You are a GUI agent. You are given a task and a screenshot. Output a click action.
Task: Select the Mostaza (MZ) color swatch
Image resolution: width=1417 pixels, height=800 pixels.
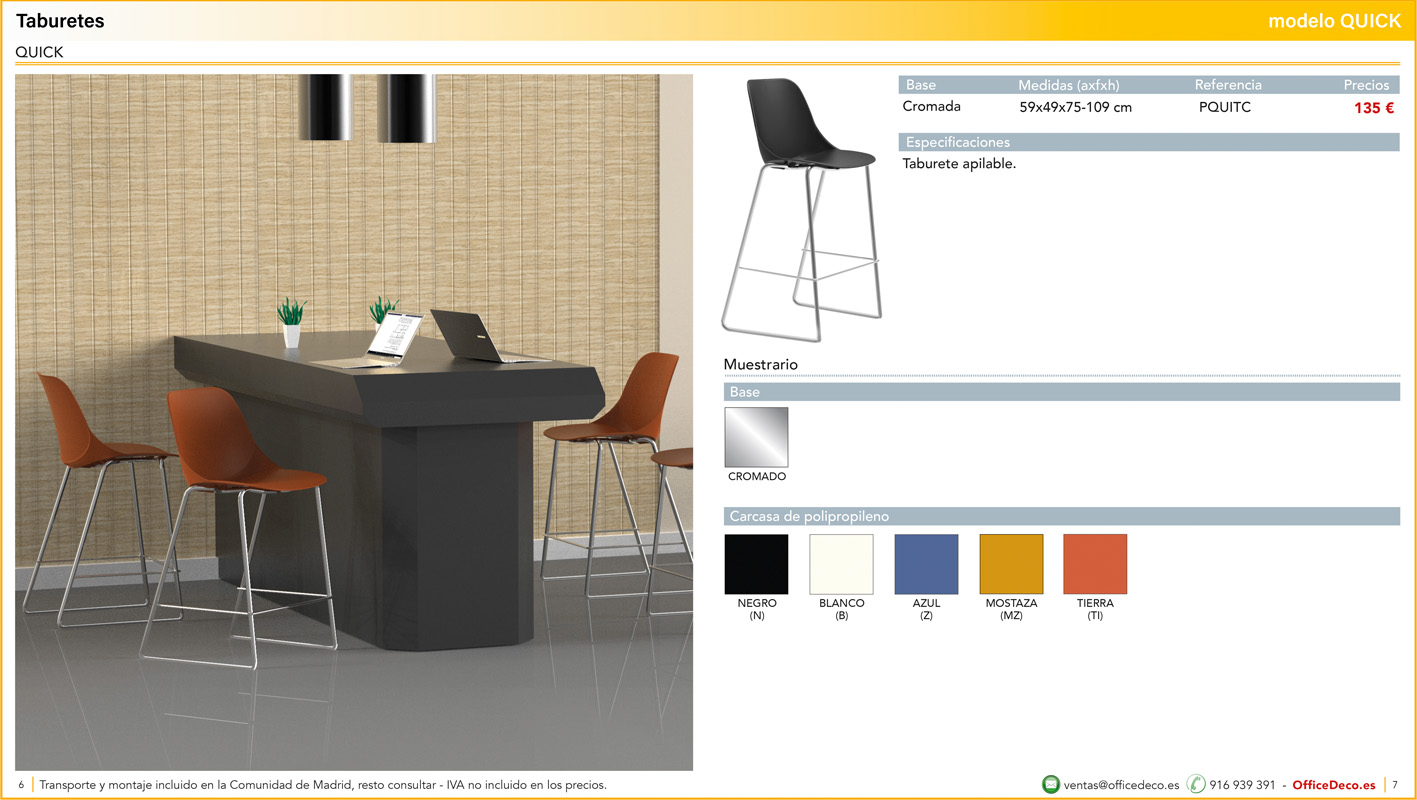coord(1011,564)
